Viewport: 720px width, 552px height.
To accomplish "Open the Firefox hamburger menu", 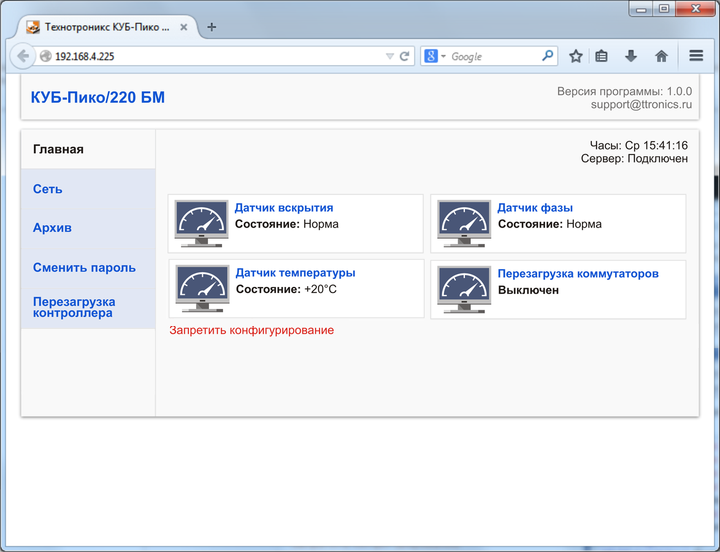I will coord(696,56).
